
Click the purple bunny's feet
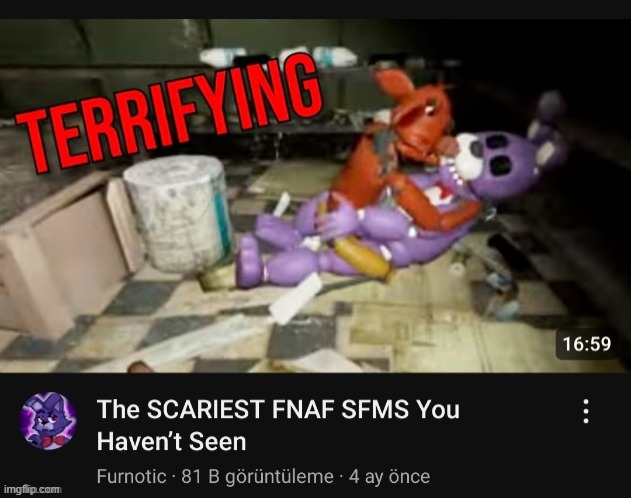(252, 261)
